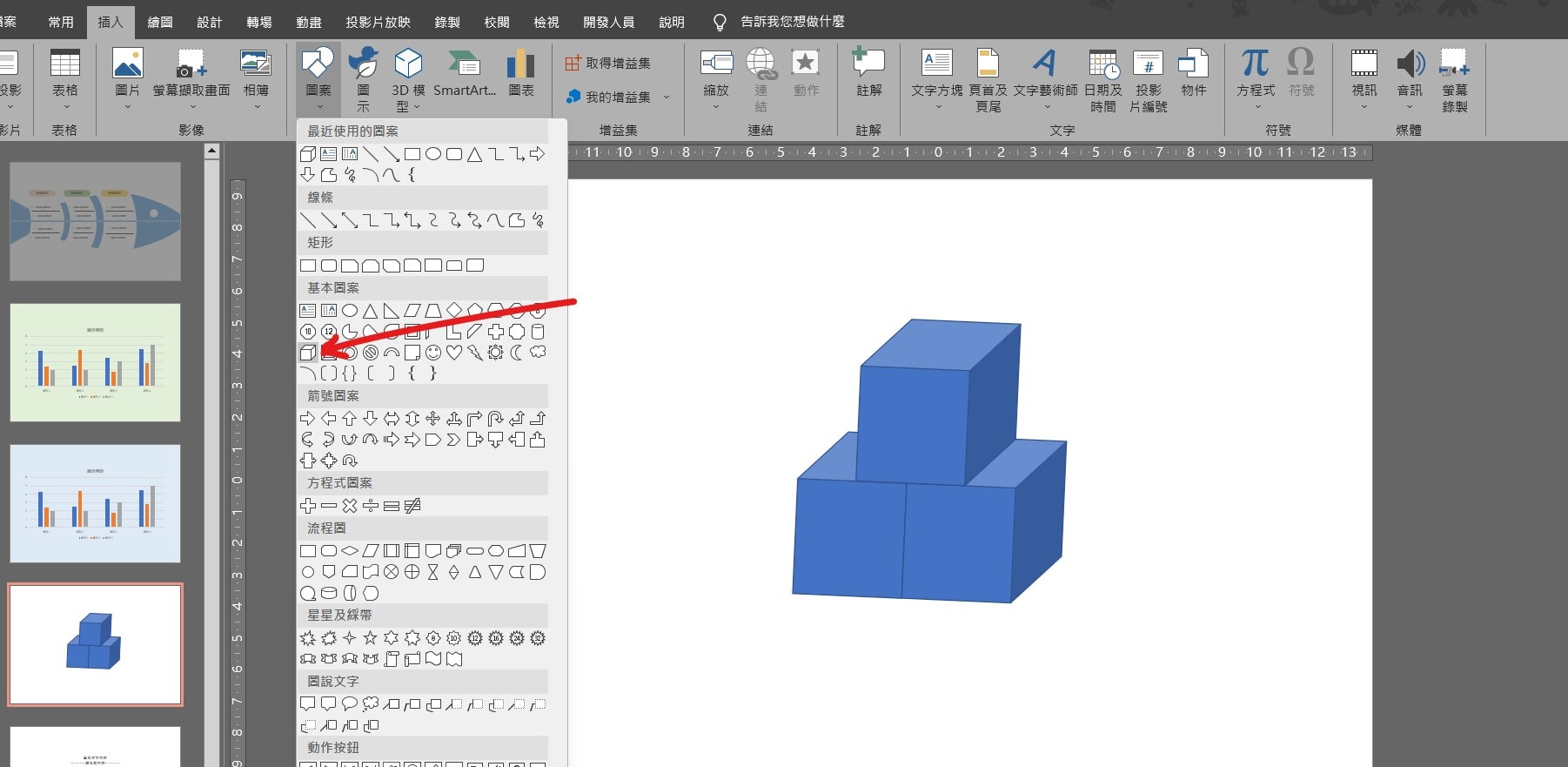Choose the flowchart decision diamond shape

(x=350, y=551)
